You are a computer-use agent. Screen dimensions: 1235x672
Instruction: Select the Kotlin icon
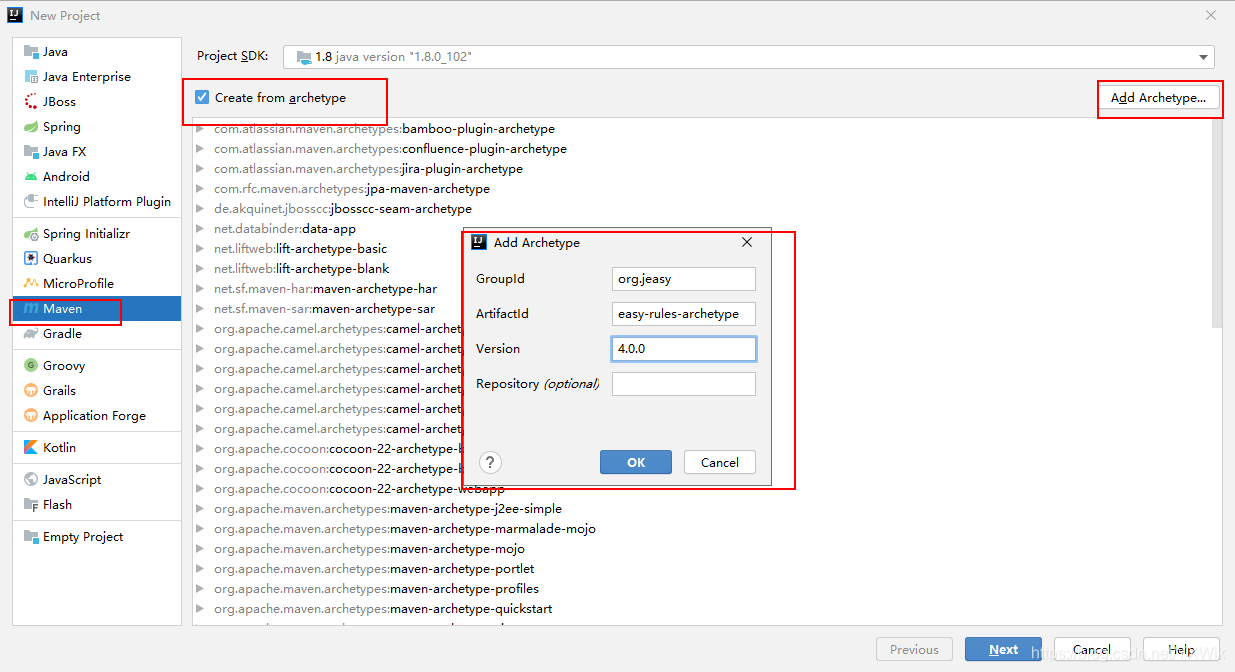(x=31, y=448)
